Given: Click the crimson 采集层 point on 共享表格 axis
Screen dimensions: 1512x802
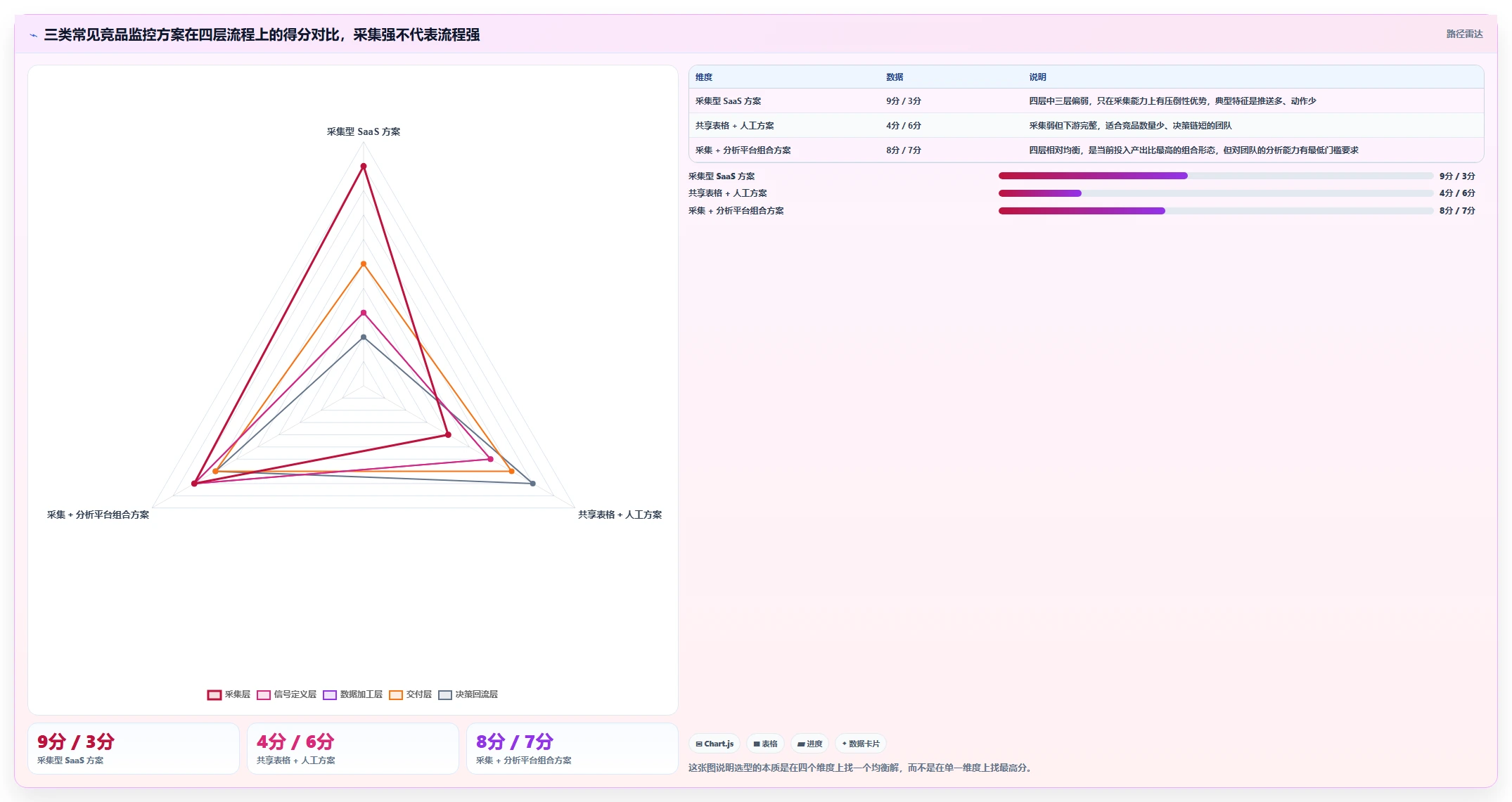Looking at the screenshot, I should click(x=448, y=435).
